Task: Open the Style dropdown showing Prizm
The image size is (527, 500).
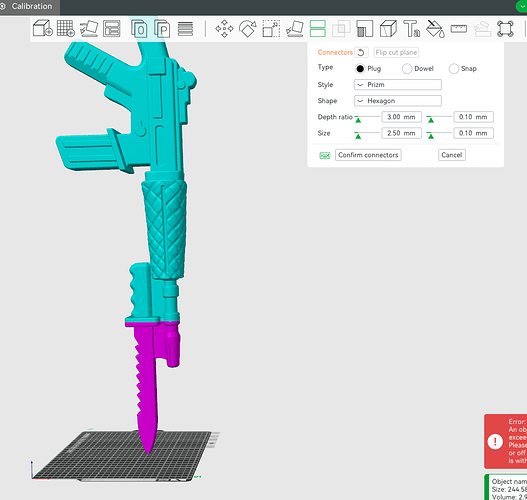Action: 398,85
